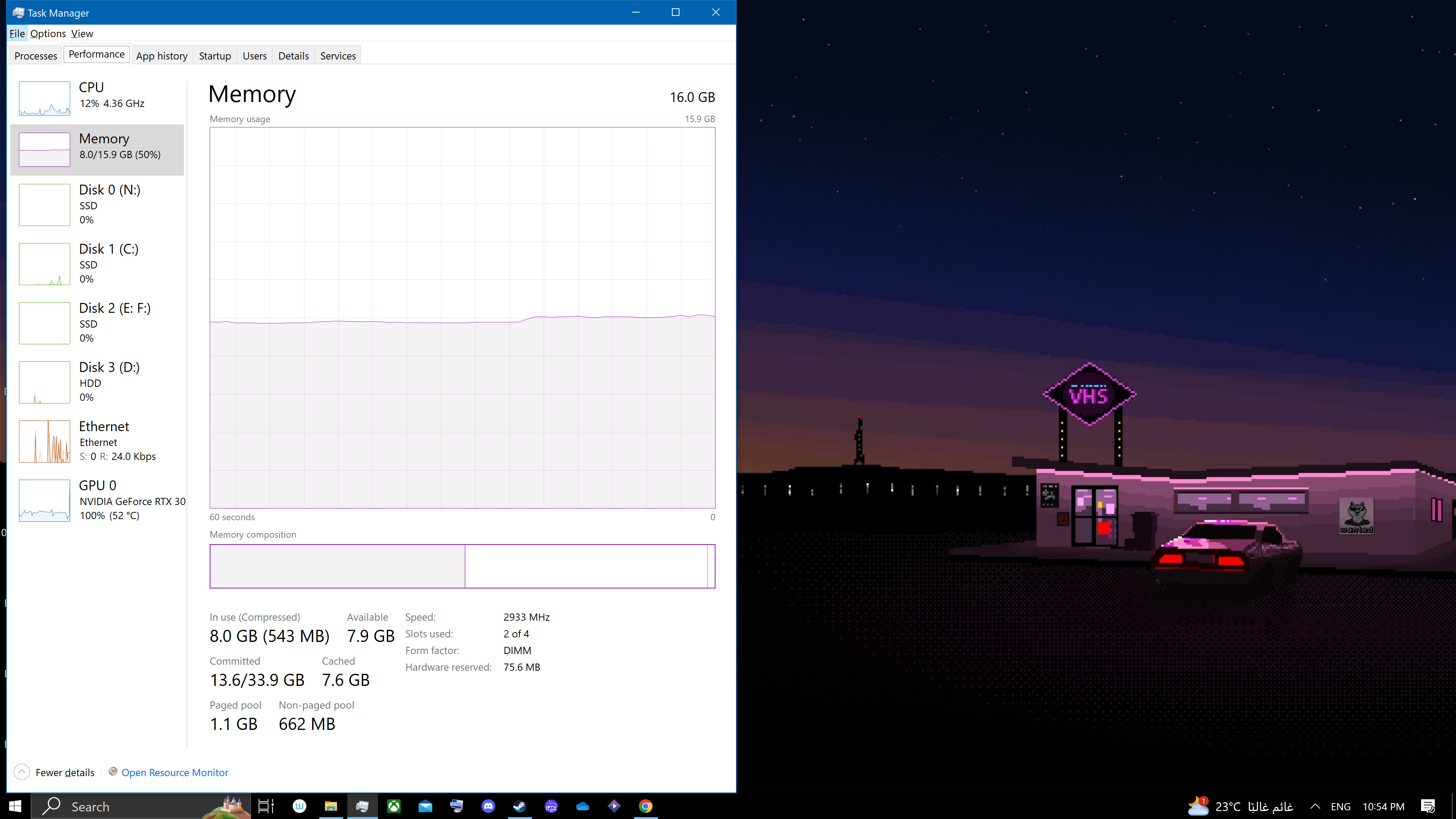Click the Show desktop sliver
1456x819 pixels.
coord(1453,806)
